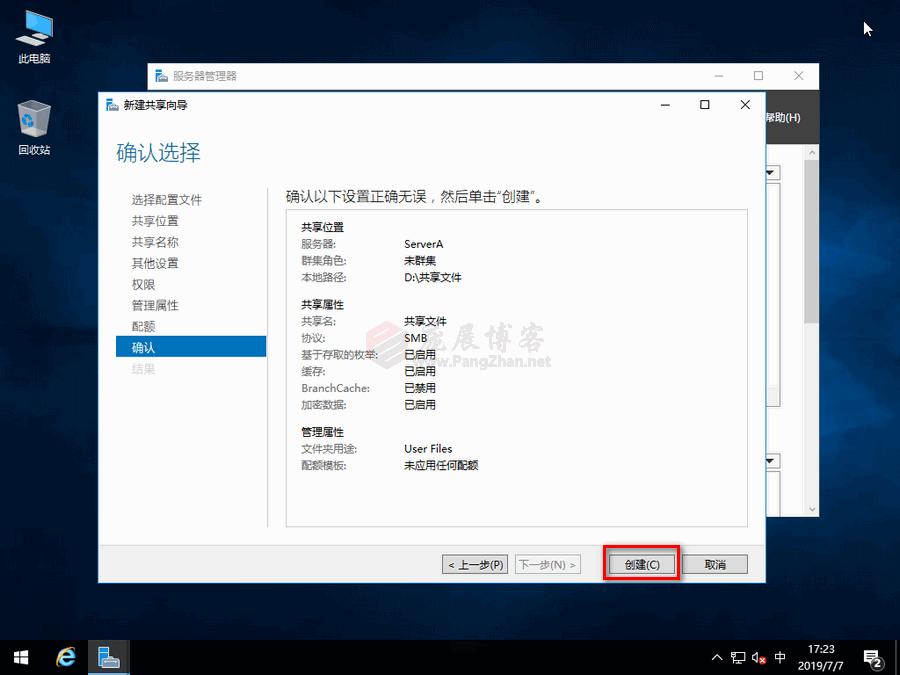Open the lower dropdown near Server Manager's bottom right

tap(768, 460)
